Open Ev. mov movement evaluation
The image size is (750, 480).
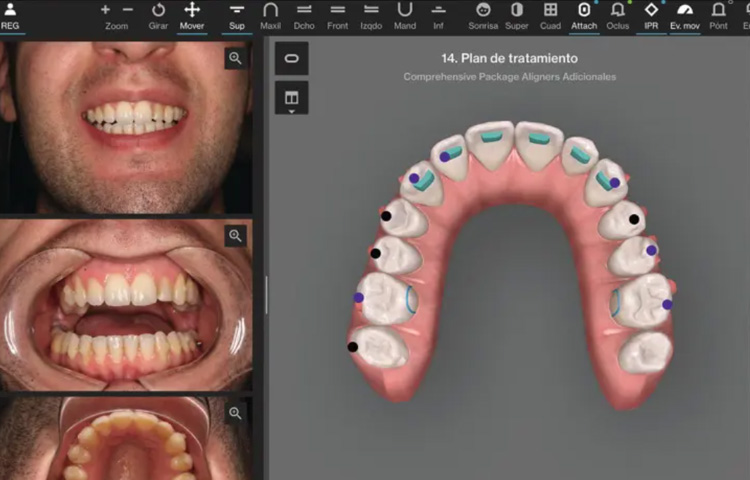tap(685, 14)
